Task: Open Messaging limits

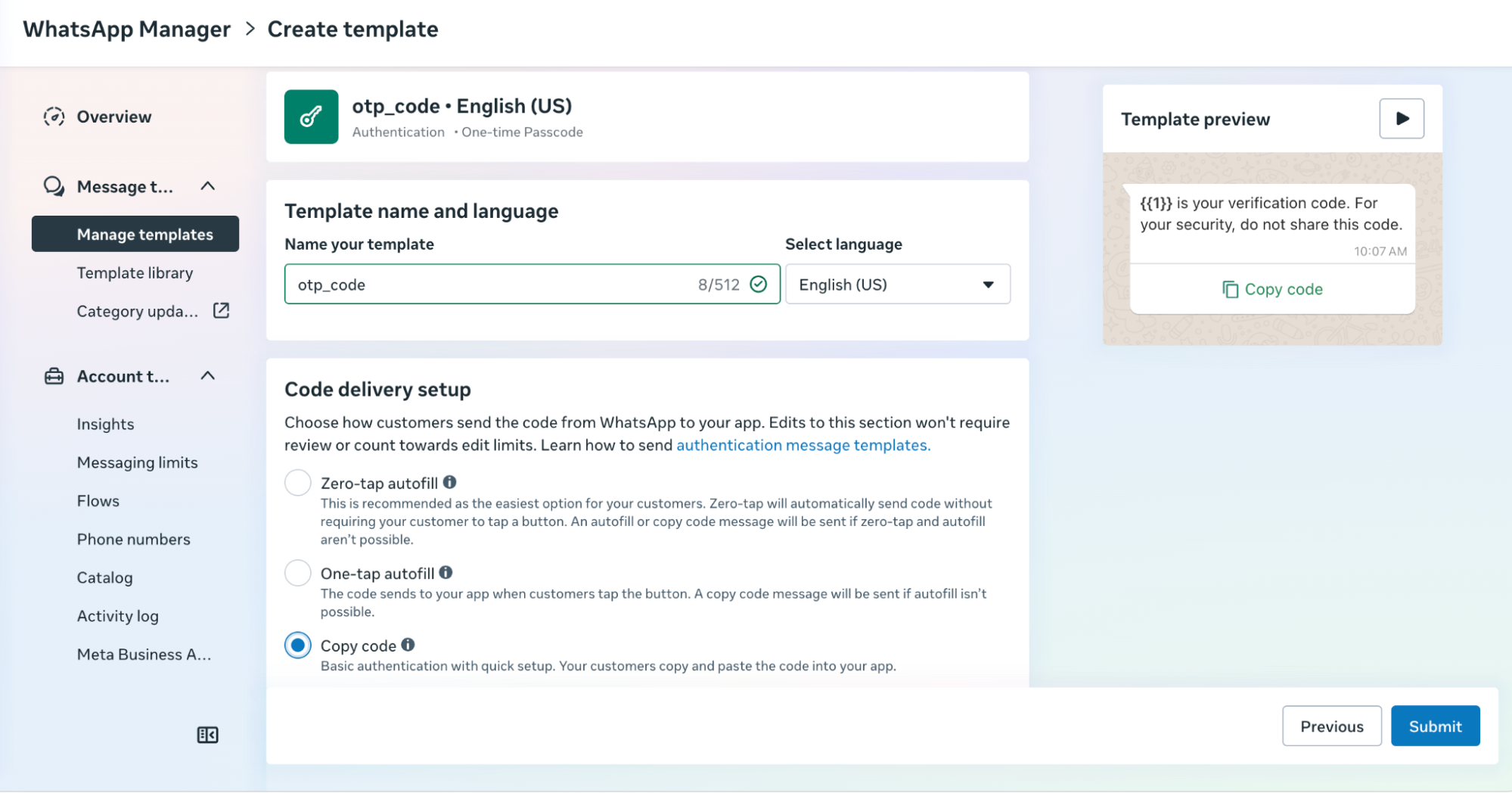Action: click(137, 462)
